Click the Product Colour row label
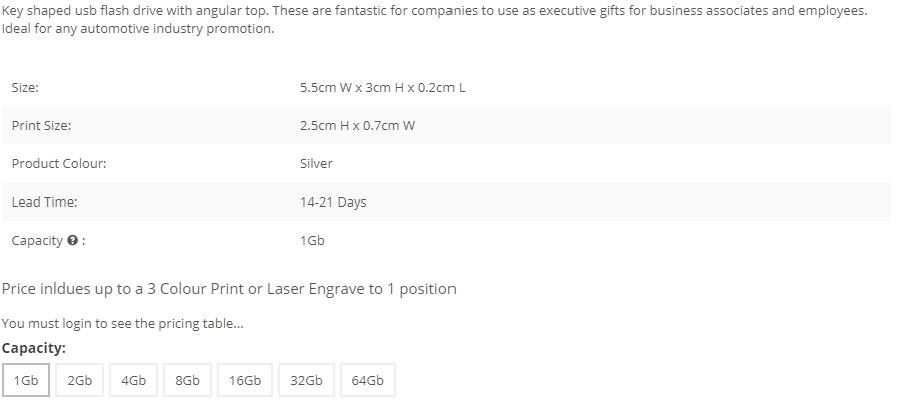The width and height of the screenshot is (898, 402). click(x=59, y=164)
